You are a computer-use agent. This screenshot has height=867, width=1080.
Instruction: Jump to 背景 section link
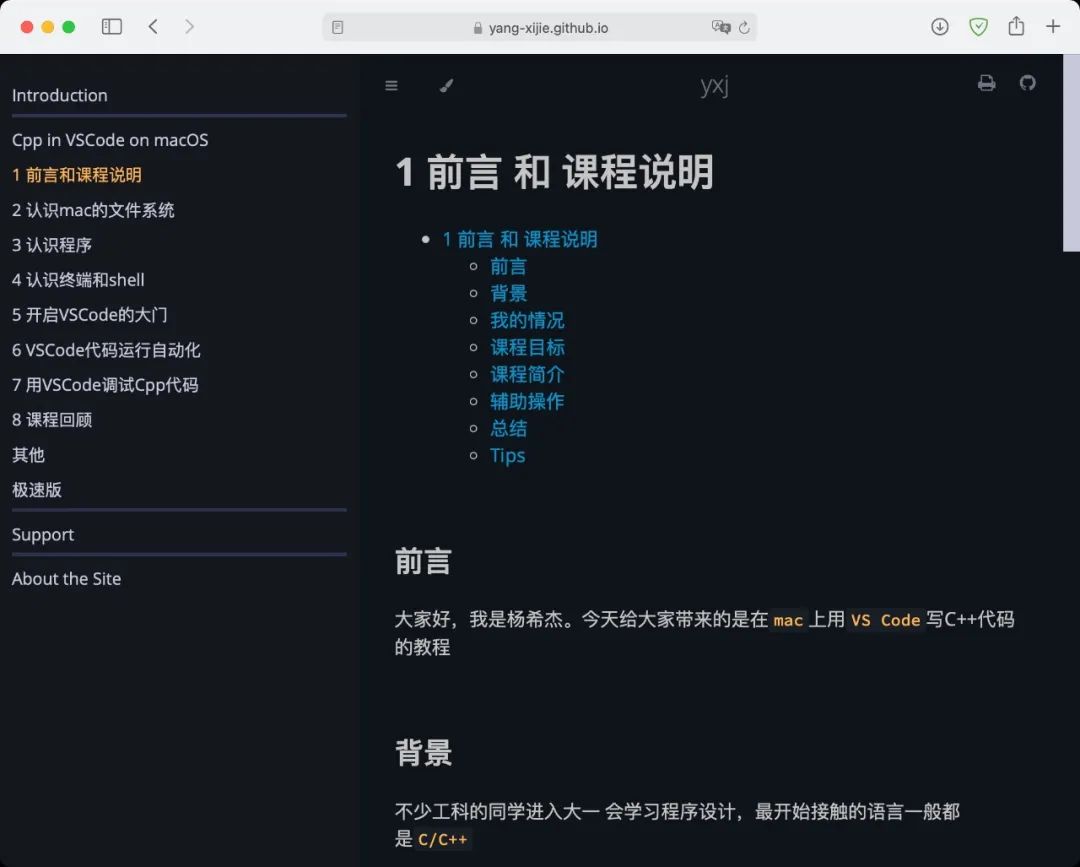tap(508, 293)
